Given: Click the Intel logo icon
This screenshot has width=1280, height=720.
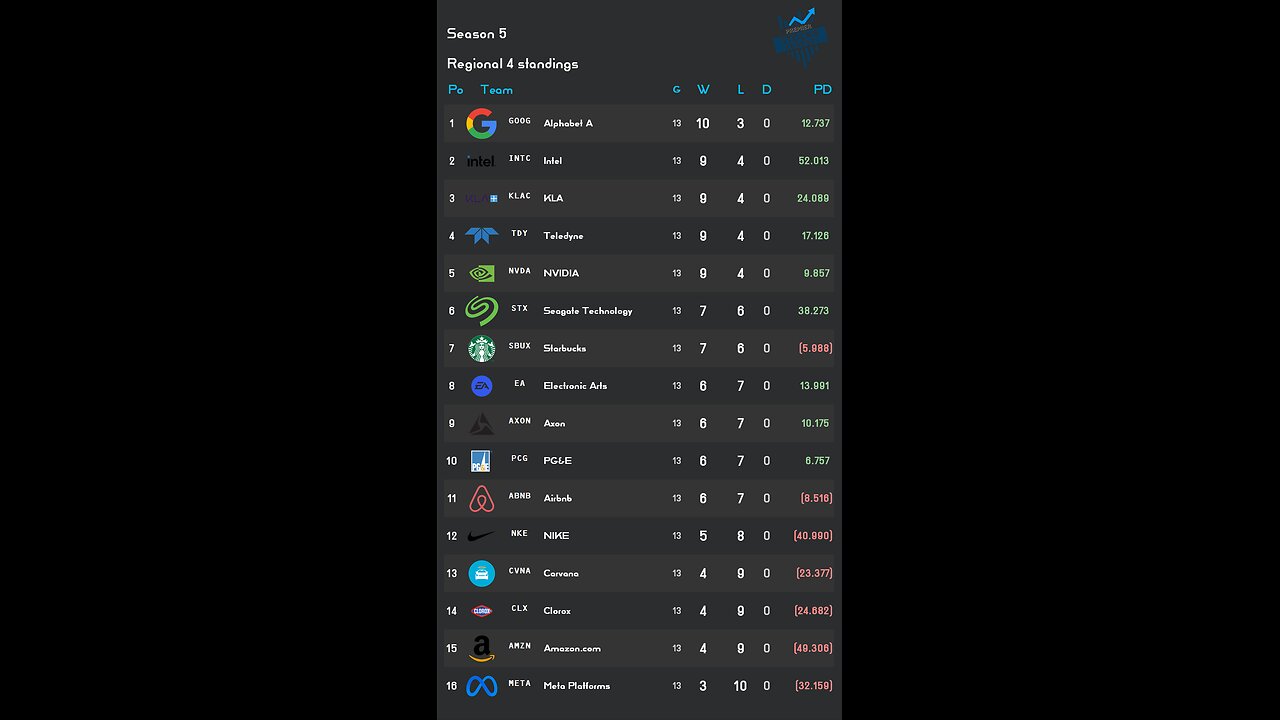Looking at the screenshot, I should [481, 161].
